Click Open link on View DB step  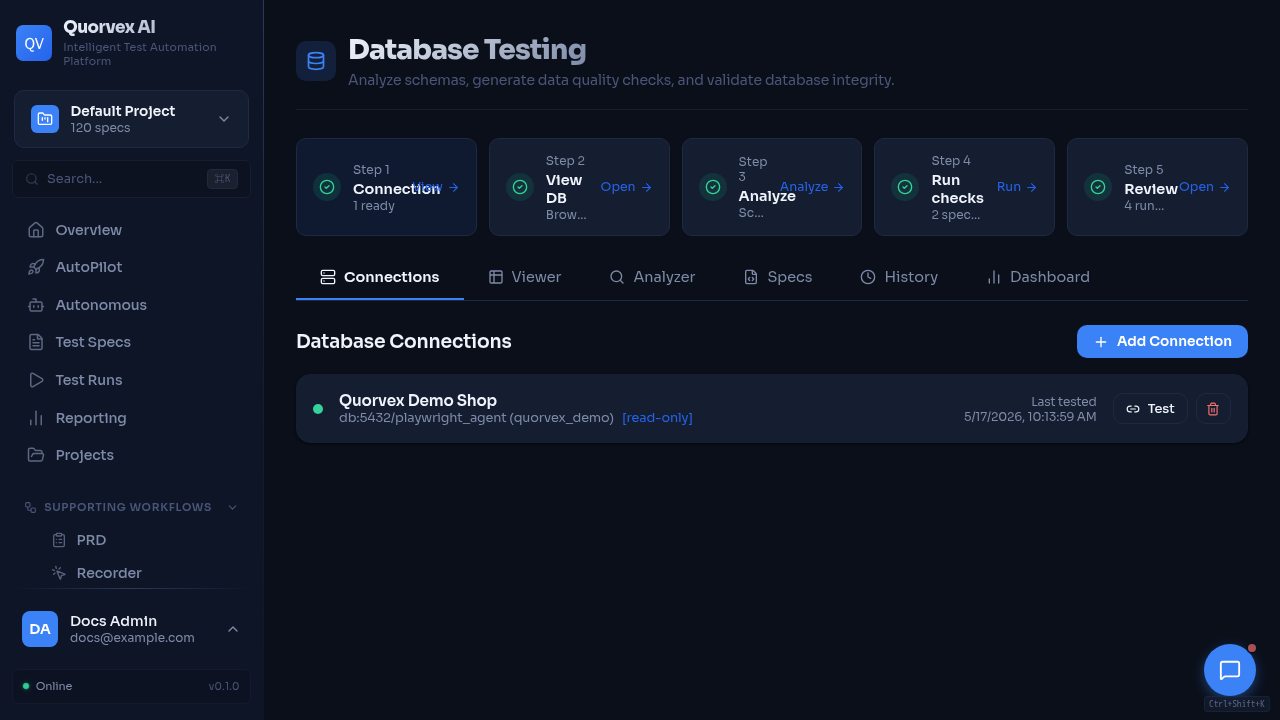point(626,187)
